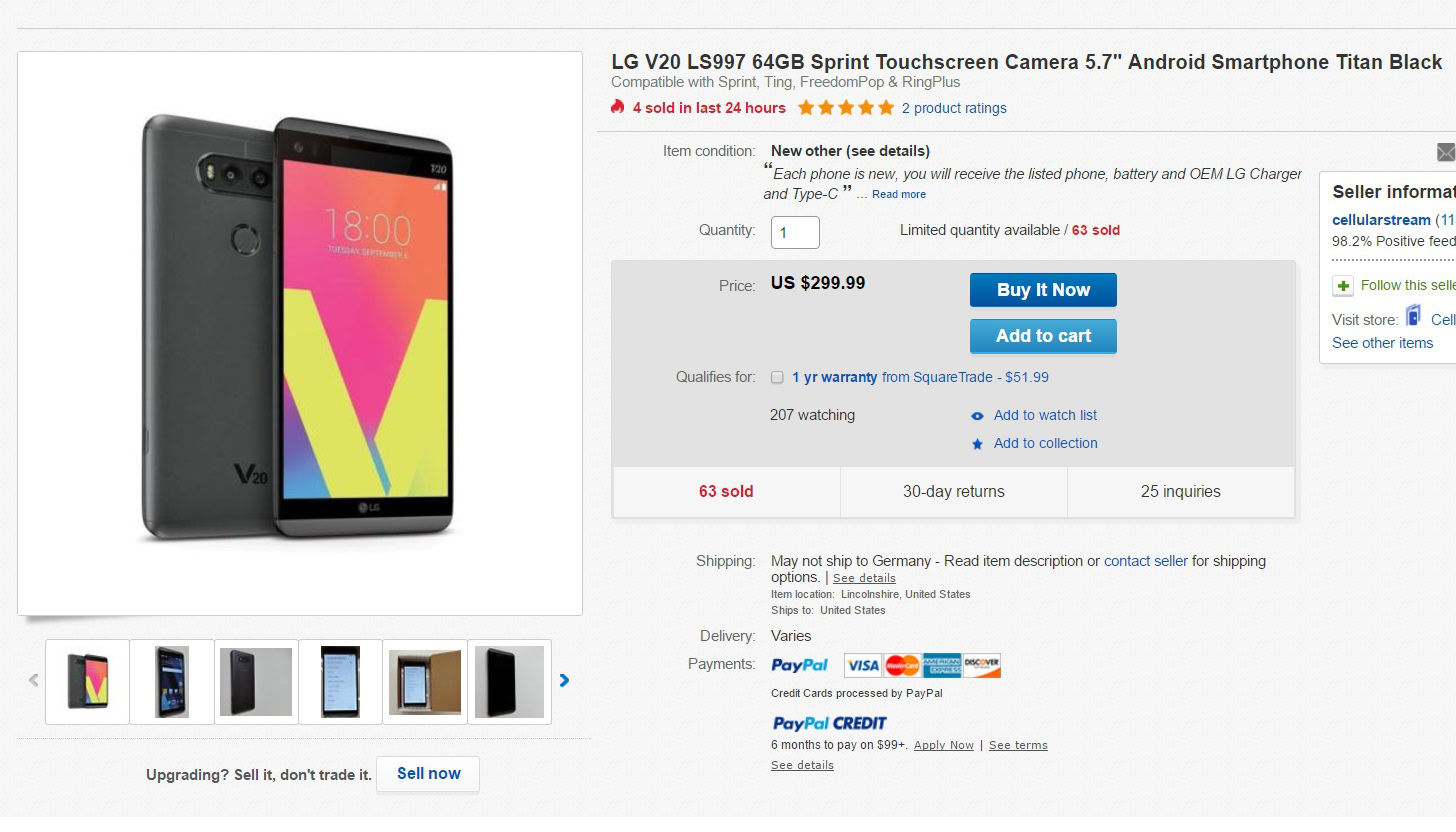Click the PayPal logo under Payments
Viewport: 1456px width, 832px height.
[x=799, y=665]
